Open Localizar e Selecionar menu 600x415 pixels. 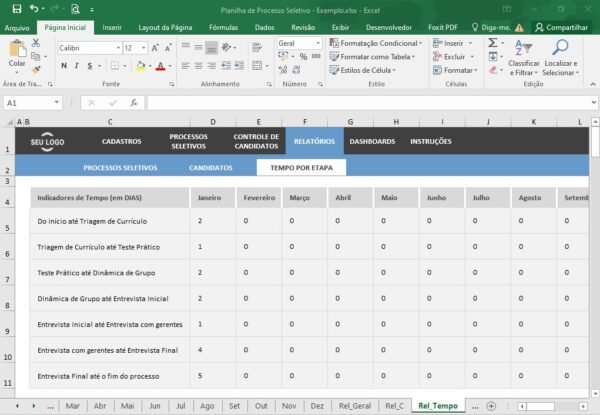[561, 57]
